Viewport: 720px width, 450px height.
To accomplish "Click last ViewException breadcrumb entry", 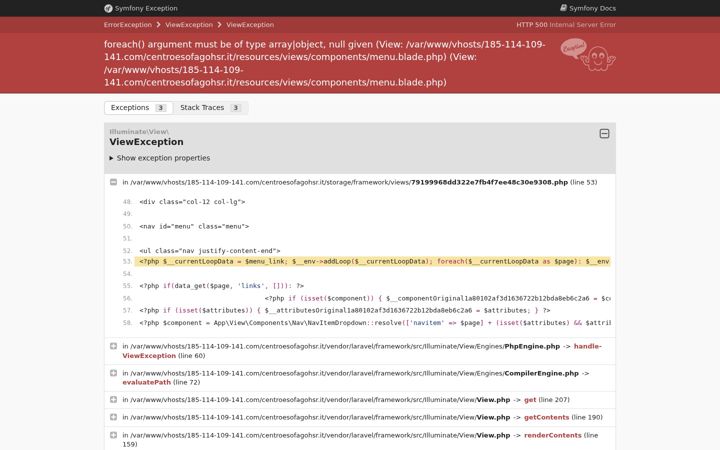I will (x=250, y=25).
